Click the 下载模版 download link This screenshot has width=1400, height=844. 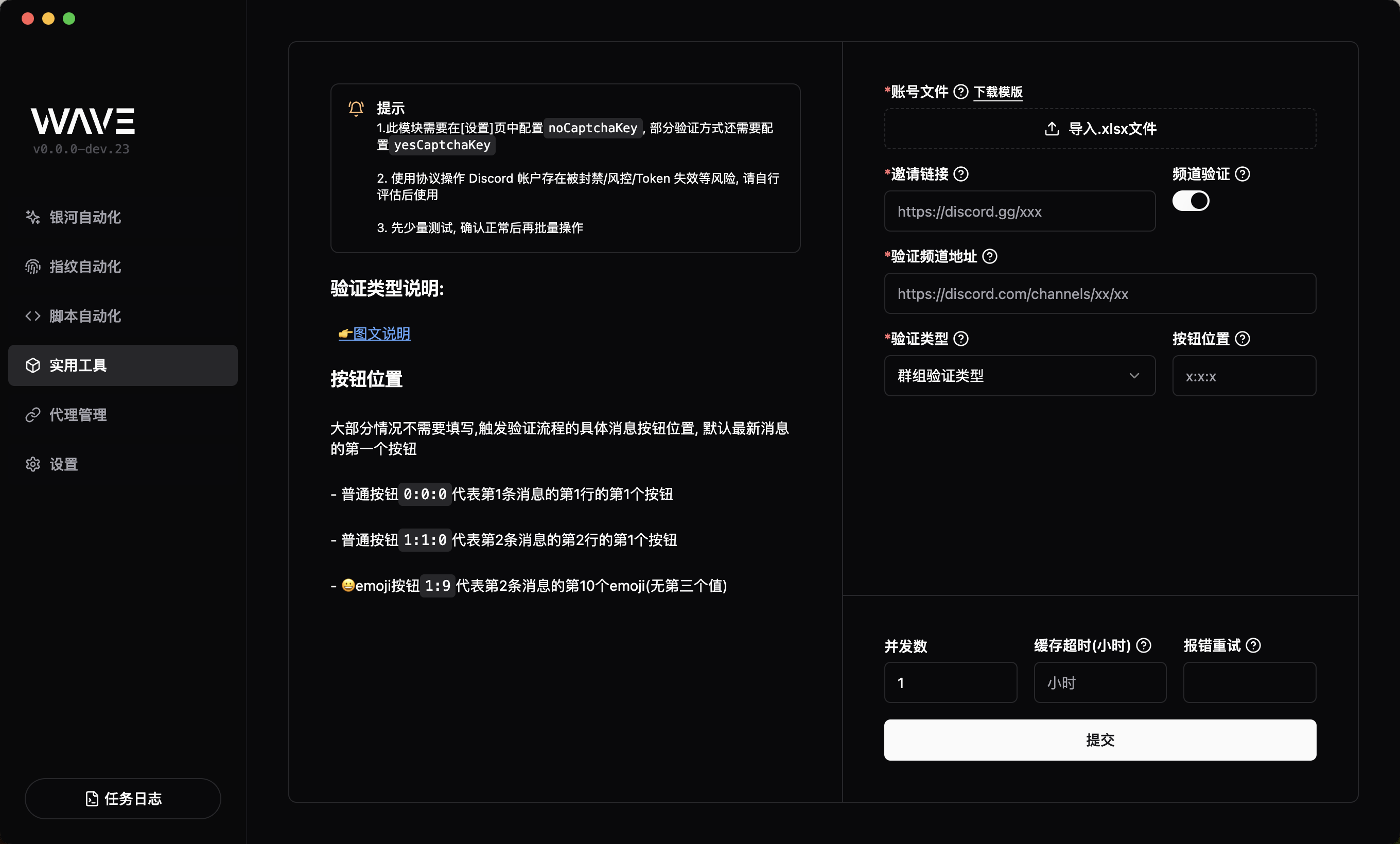coord(997,92)
